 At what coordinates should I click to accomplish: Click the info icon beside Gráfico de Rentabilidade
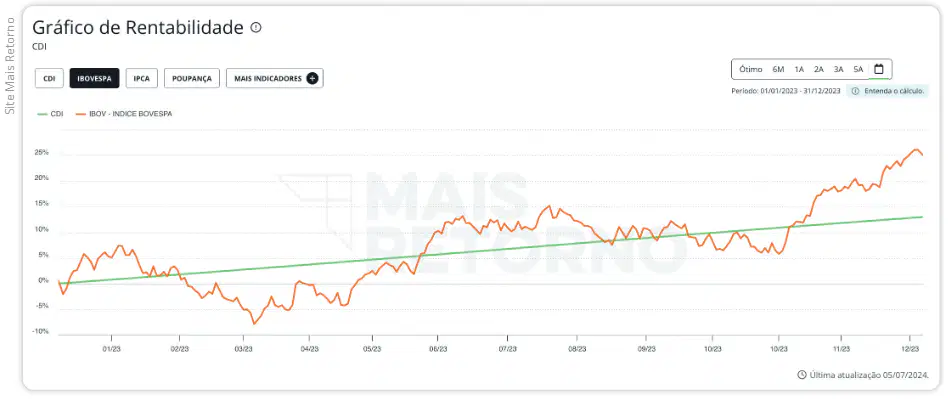(x=256, y=27)
